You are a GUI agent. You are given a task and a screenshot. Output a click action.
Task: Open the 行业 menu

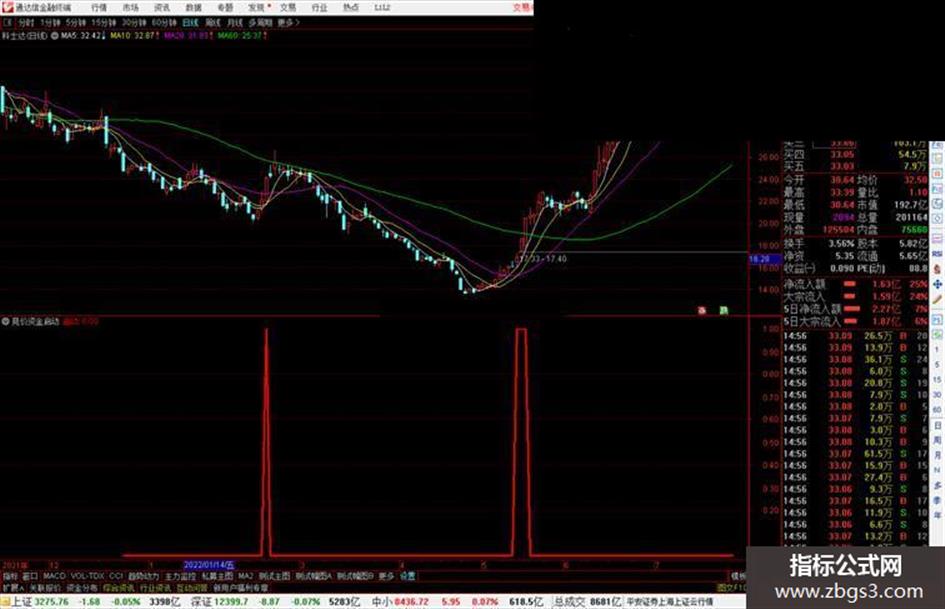319,7
